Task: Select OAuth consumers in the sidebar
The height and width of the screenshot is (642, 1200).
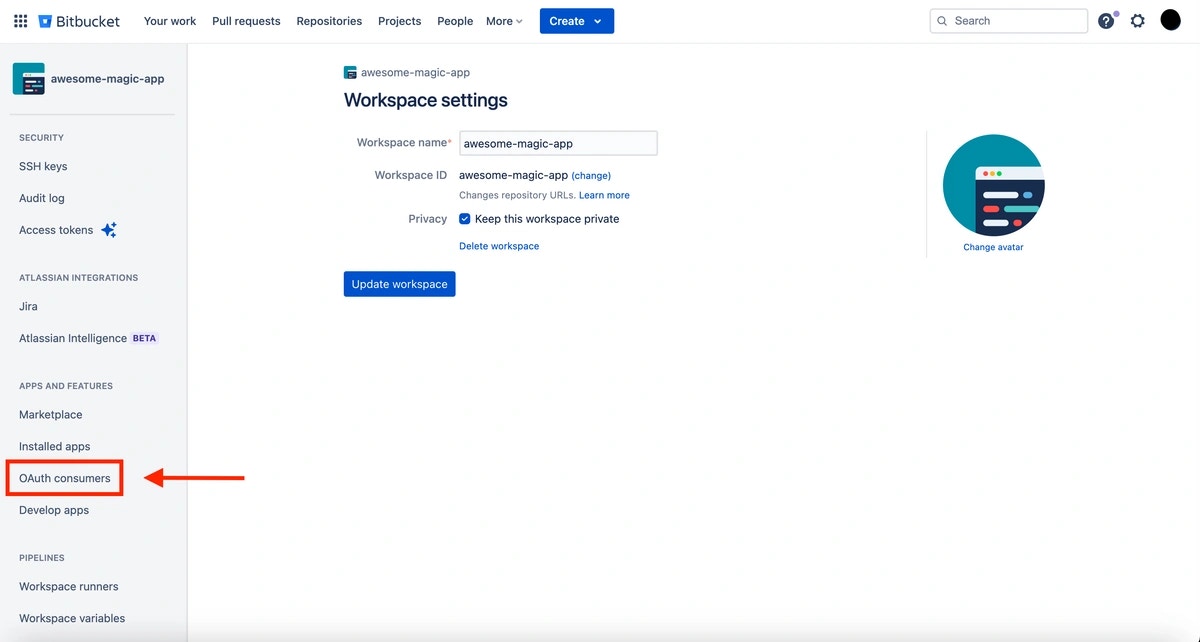Action: (x=63, y=478)
